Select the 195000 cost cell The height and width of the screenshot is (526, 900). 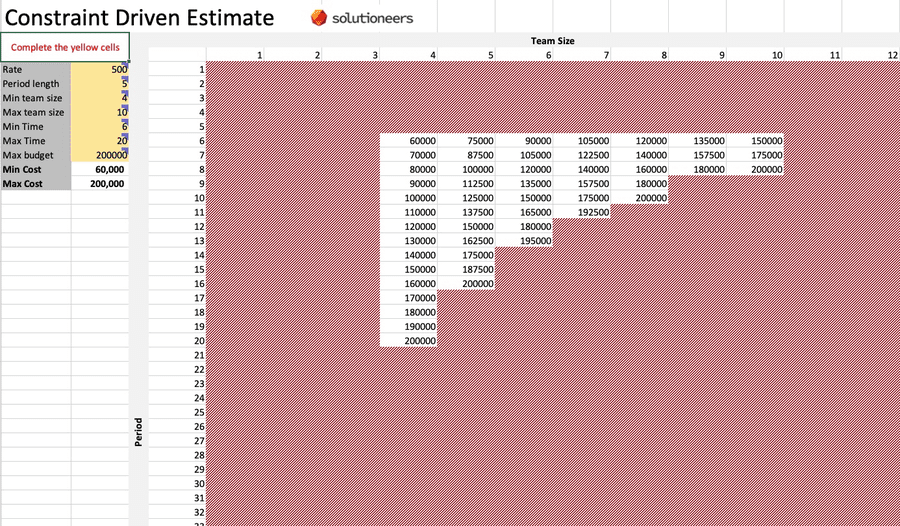tap(524, 241)
